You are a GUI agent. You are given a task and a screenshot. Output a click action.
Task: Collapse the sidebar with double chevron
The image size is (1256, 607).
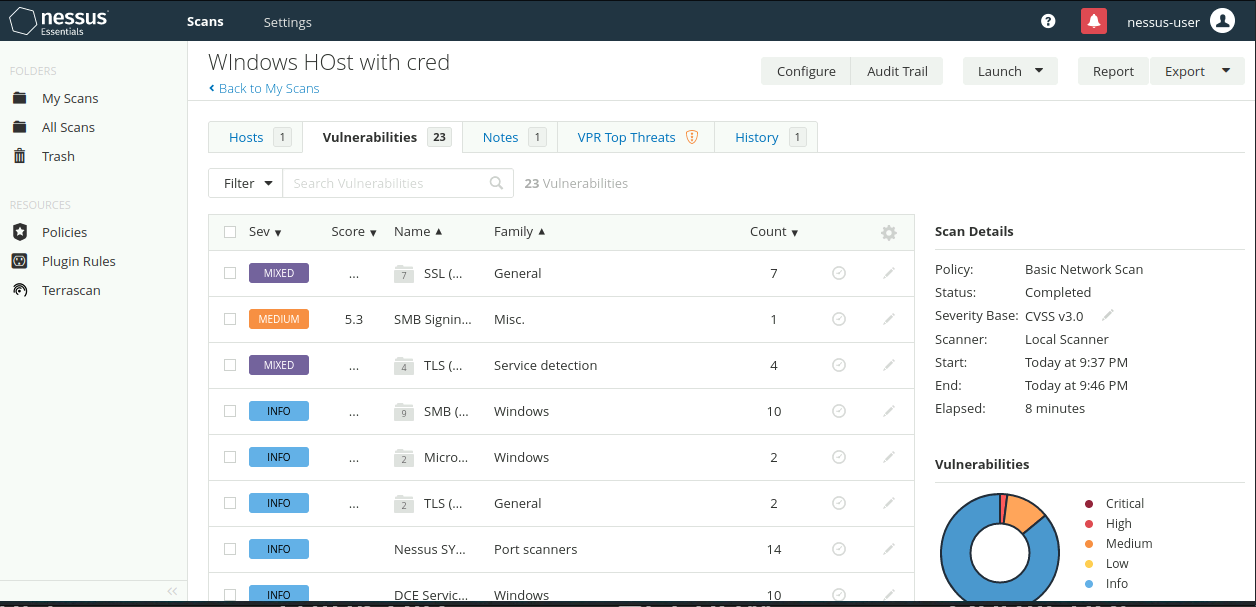tap(172, 591)
